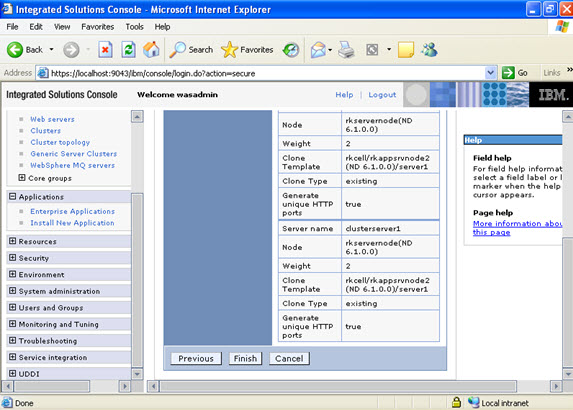The height and width of the screenshot is (410, 573).
Task: Click the Help link in console header
Action: click(x=344, y=95)
